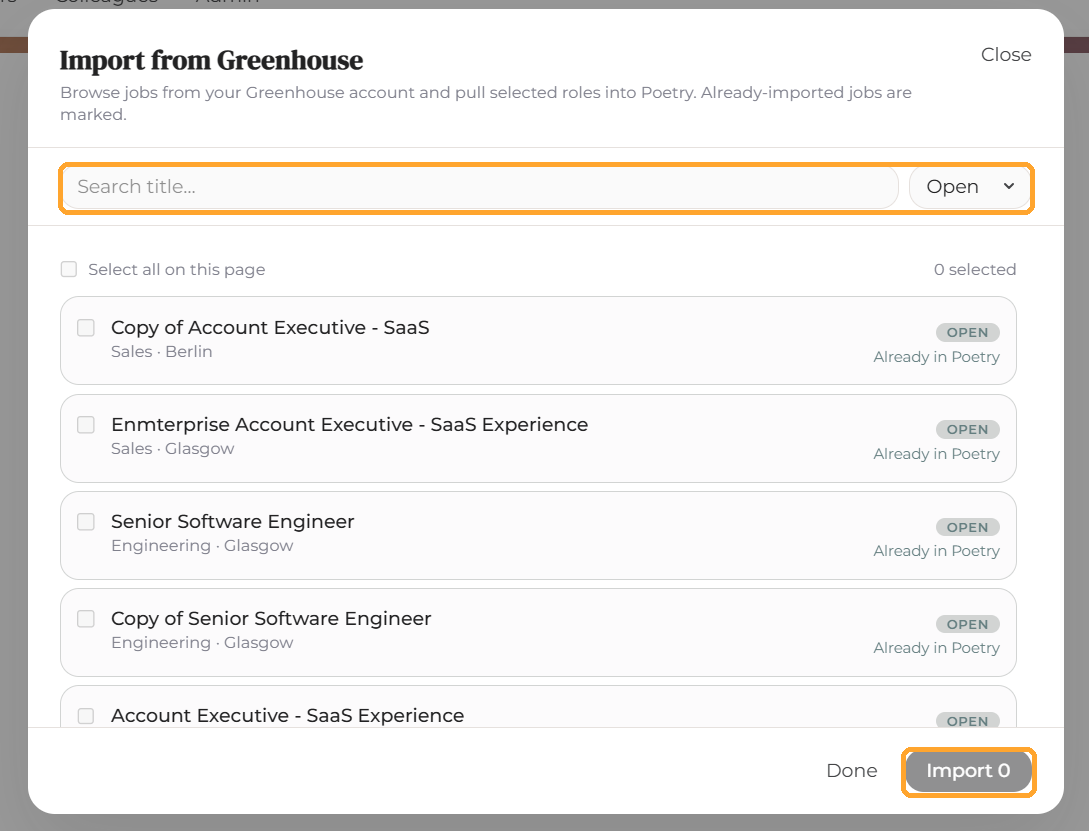
Task: Select the Account Executive - SaaS Experience title
Action: 288,716
